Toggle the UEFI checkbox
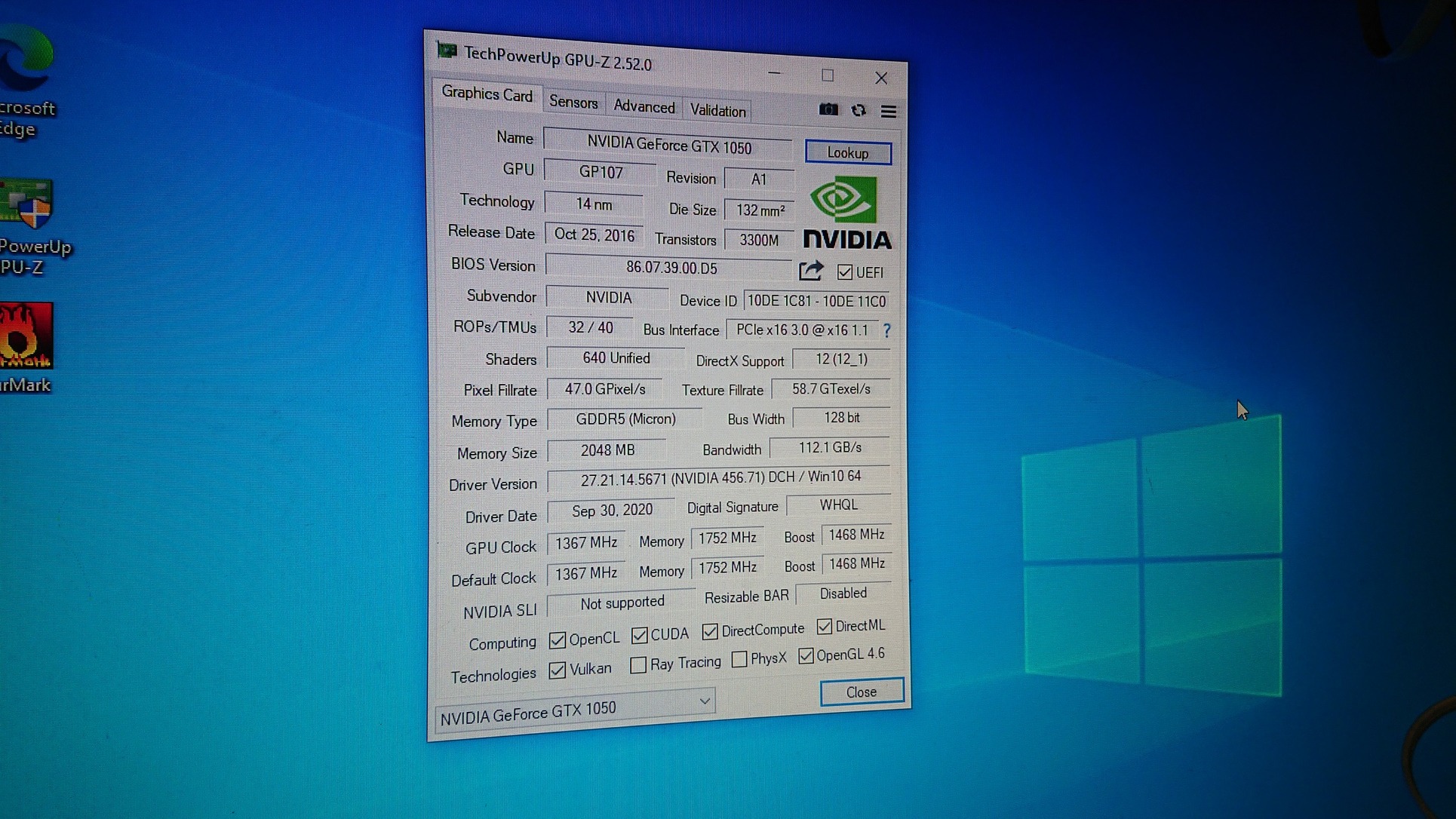This screenshot has height=819, width=1456. (845, 272)
